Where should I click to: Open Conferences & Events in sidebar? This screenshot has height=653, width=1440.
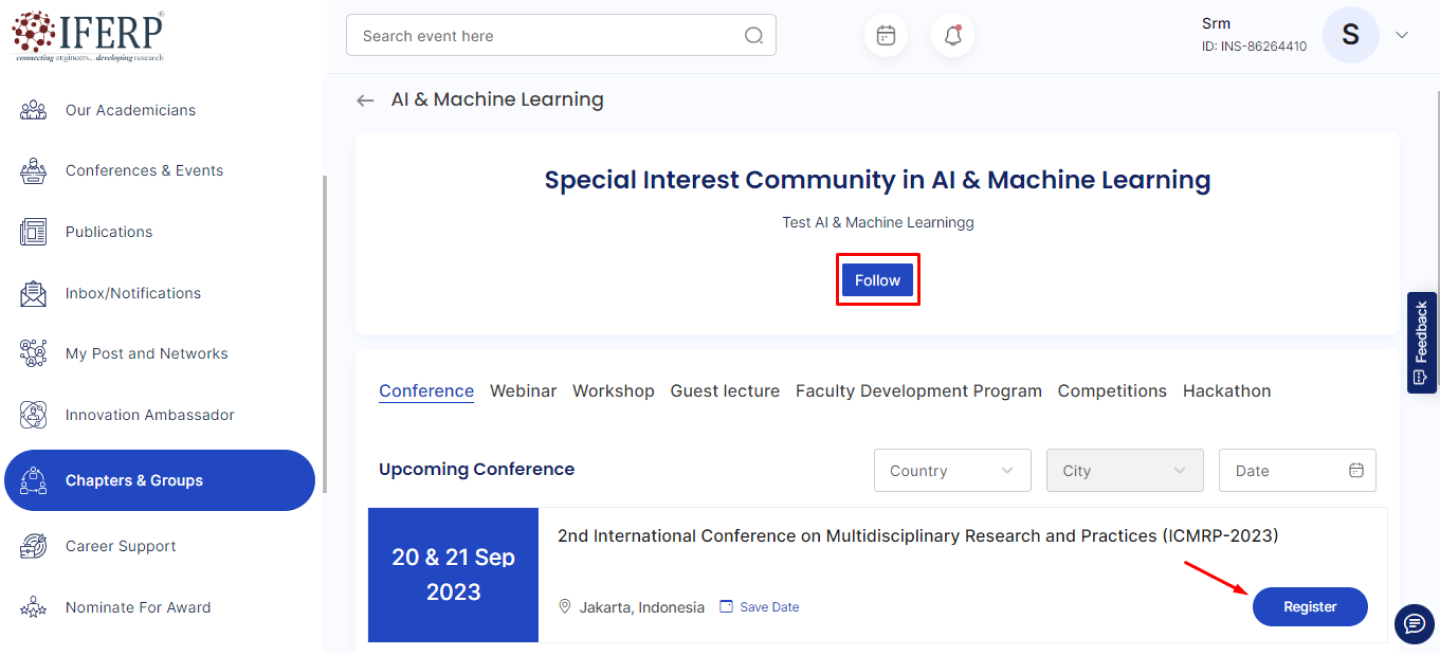(x=144, y=171)
